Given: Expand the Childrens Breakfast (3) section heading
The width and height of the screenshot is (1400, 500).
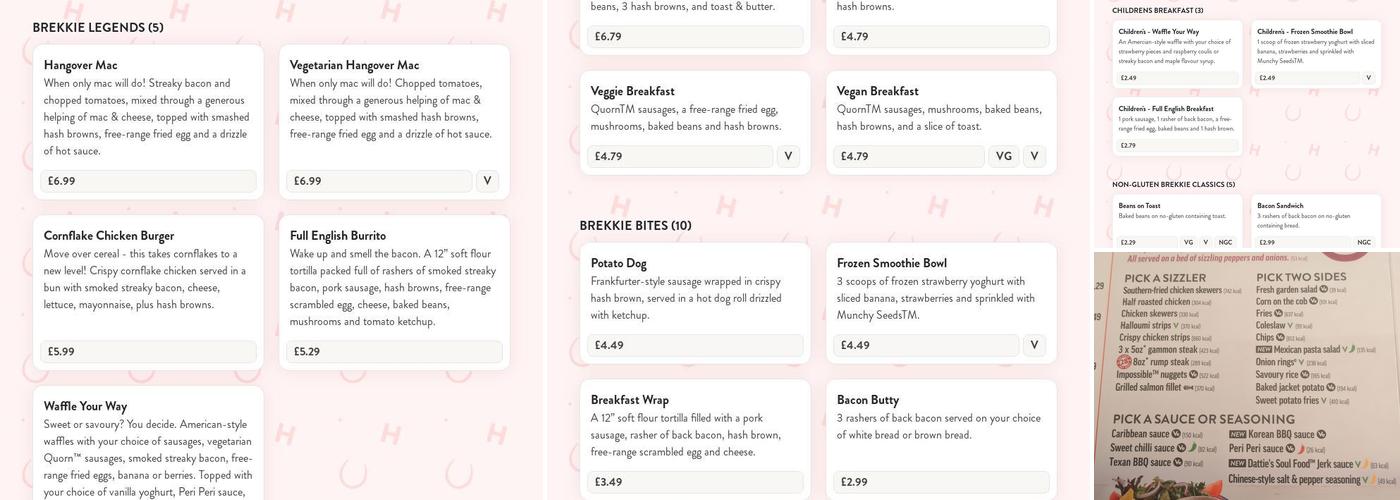Looking at the screenshot, I should coord(1157,11).
